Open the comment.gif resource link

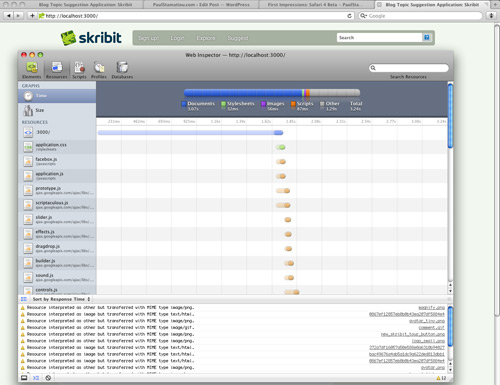click(431, 328)
